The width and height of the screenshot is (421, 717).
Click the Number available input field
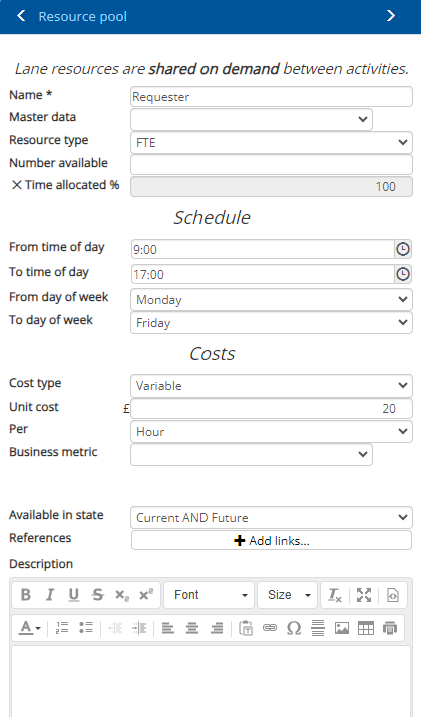(271, 164)
